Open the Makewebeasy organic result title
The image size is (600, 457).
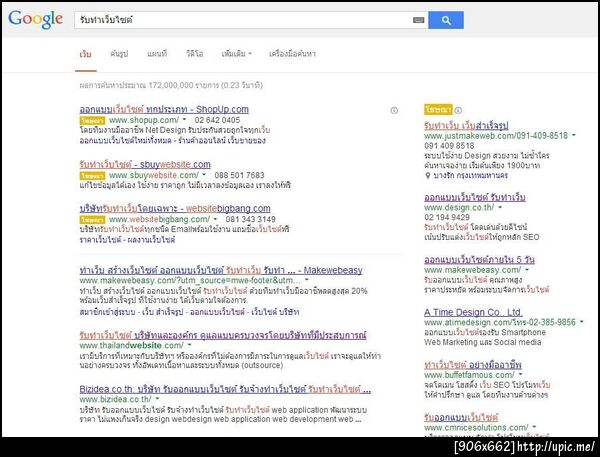221,270
